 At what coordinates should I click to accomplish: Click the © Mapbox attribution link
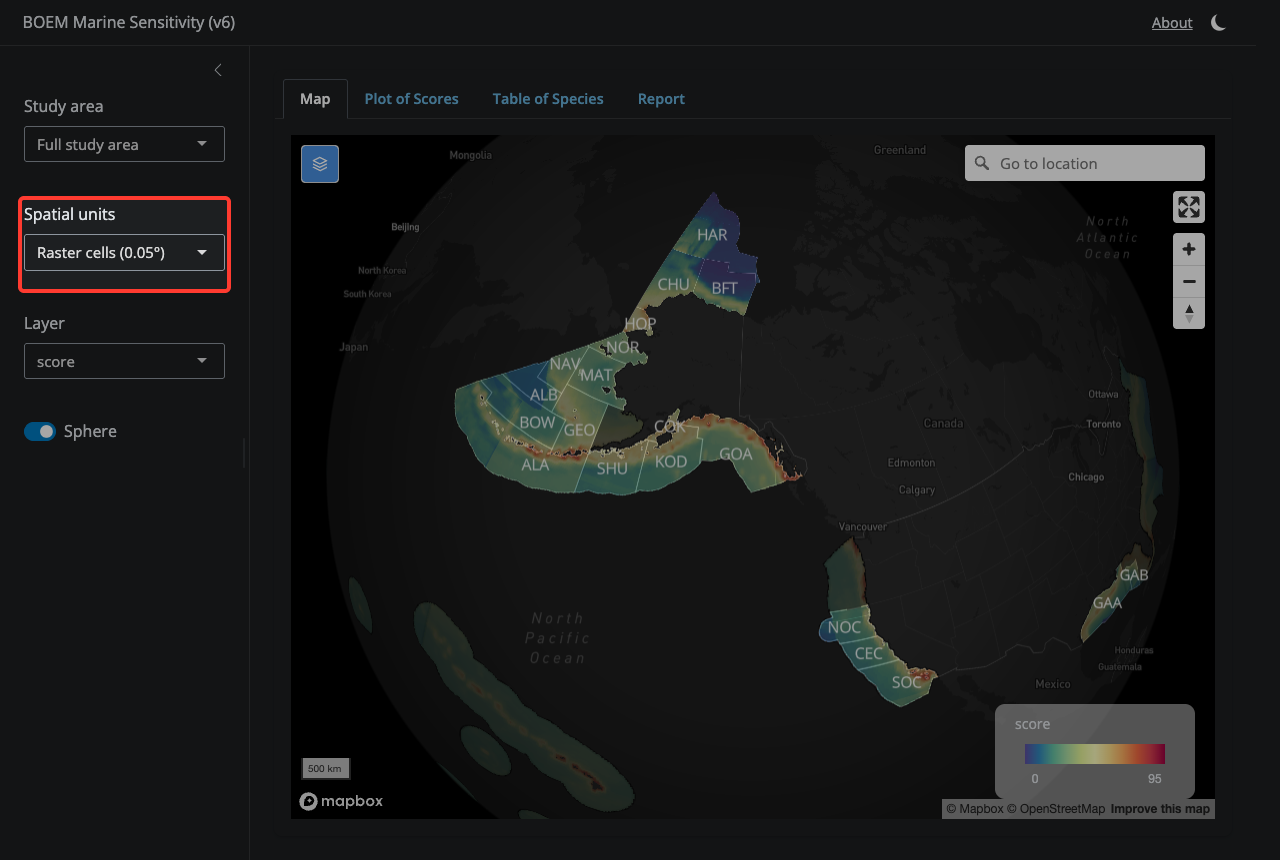[x=975, y=809]
